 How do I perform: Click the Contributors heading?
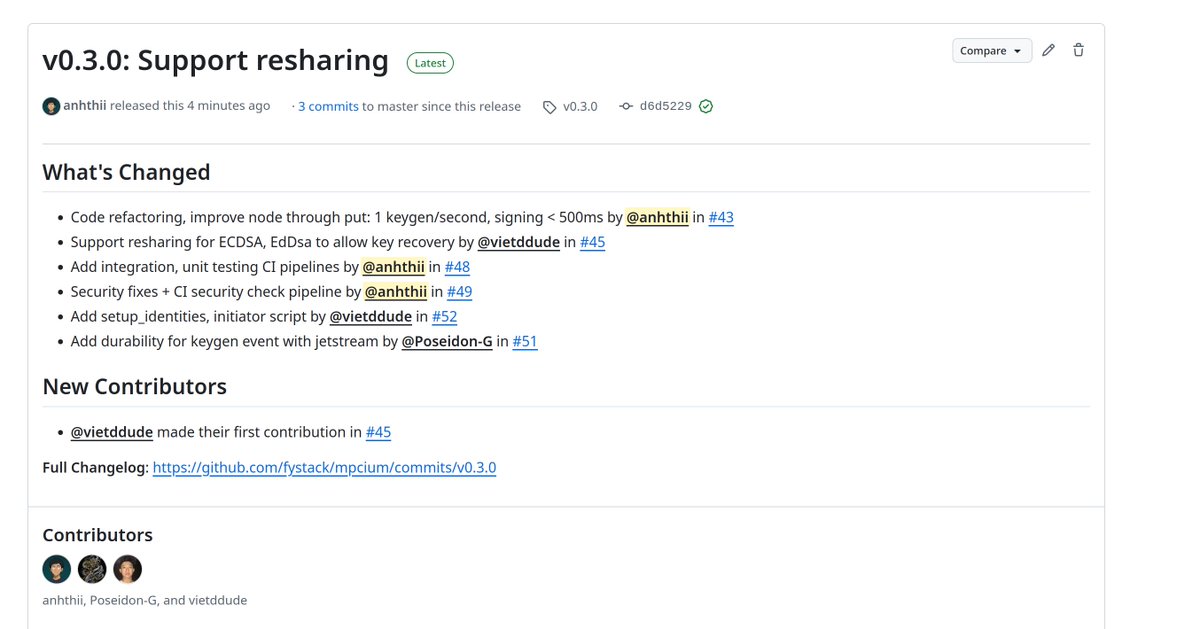click(x=97, y=535)
